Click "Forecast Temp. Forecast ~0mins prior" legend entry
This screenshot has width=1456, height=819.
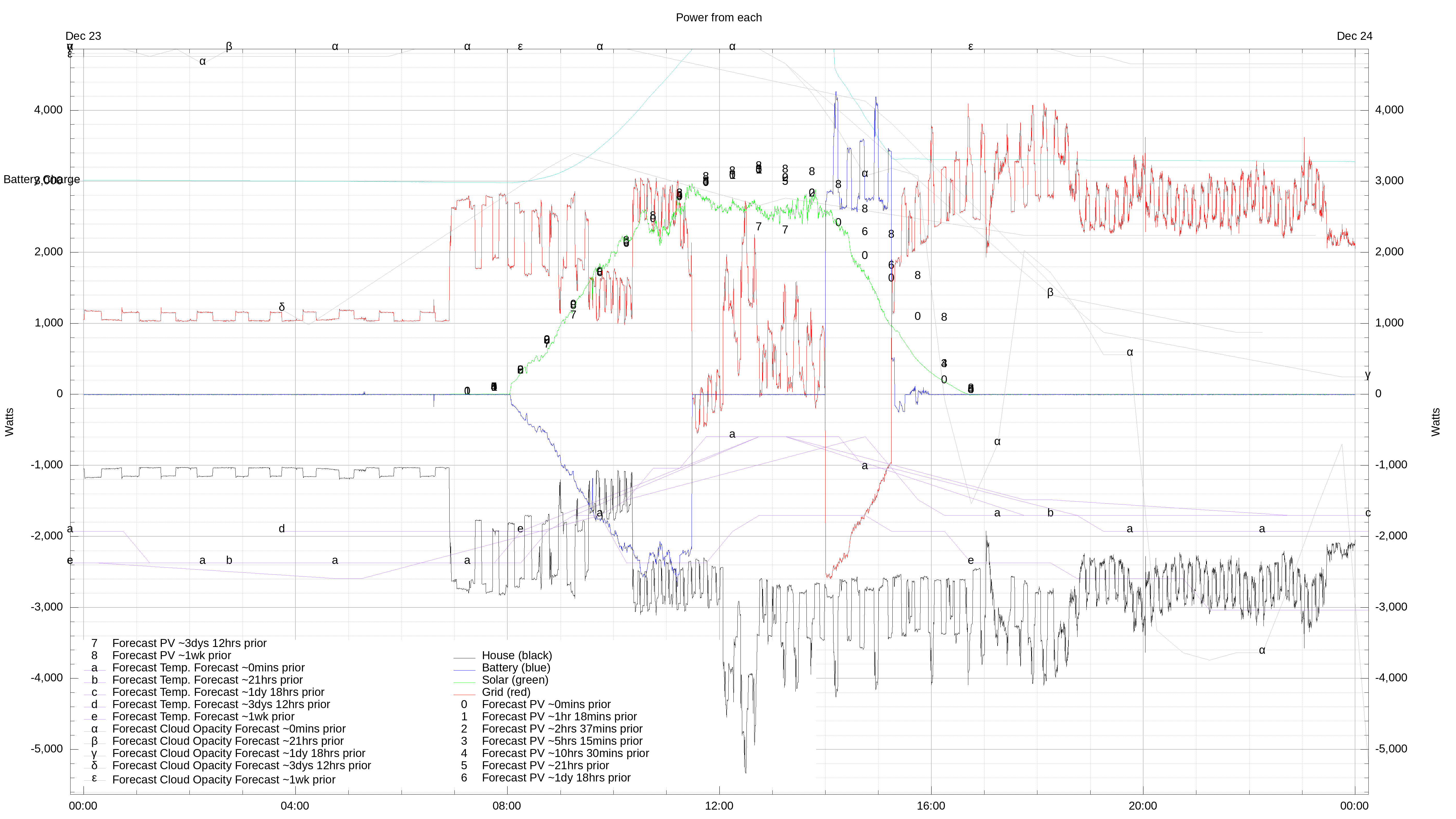208,667
